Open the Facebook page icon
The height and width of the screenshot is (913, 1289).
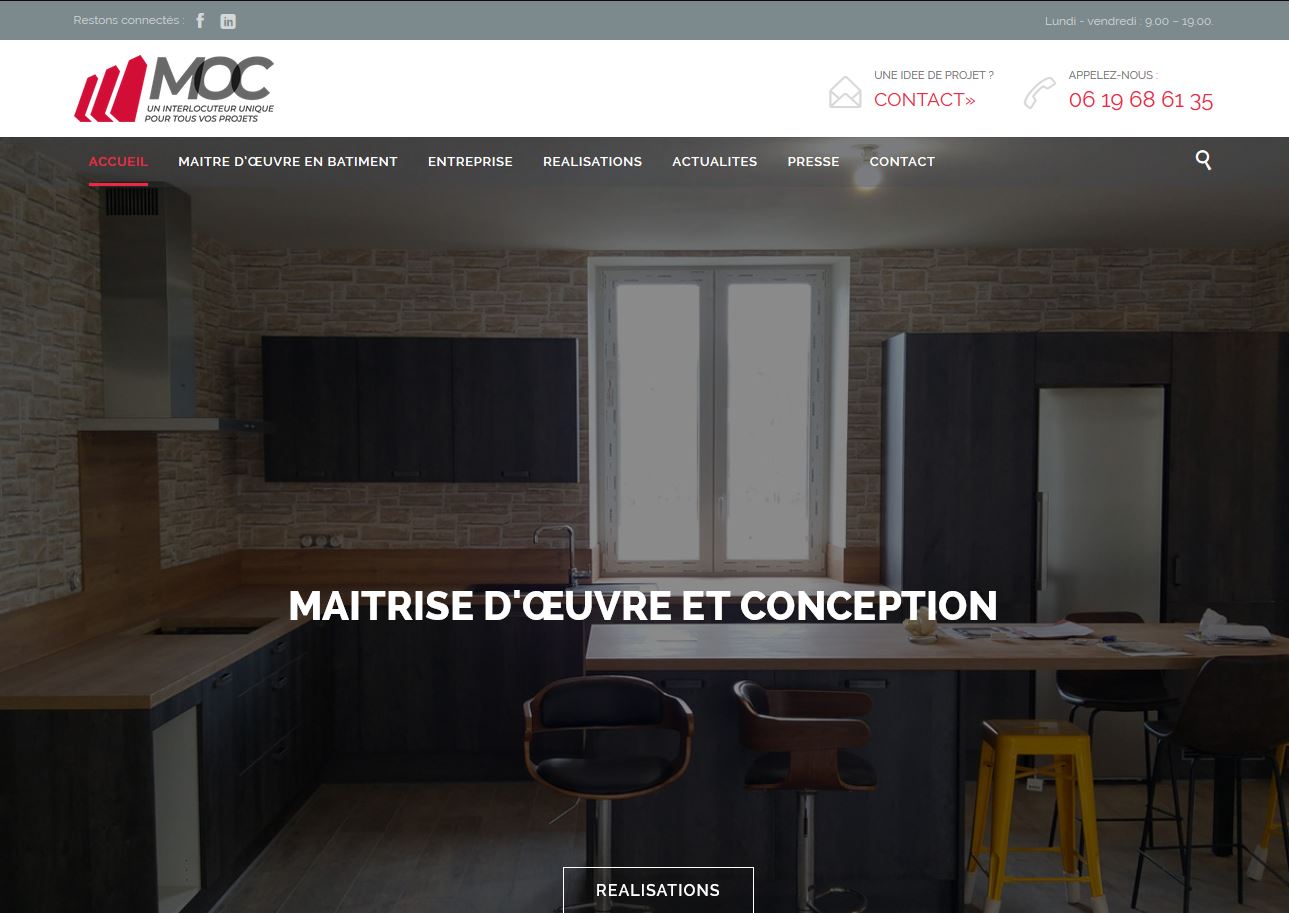coord(200,21)
